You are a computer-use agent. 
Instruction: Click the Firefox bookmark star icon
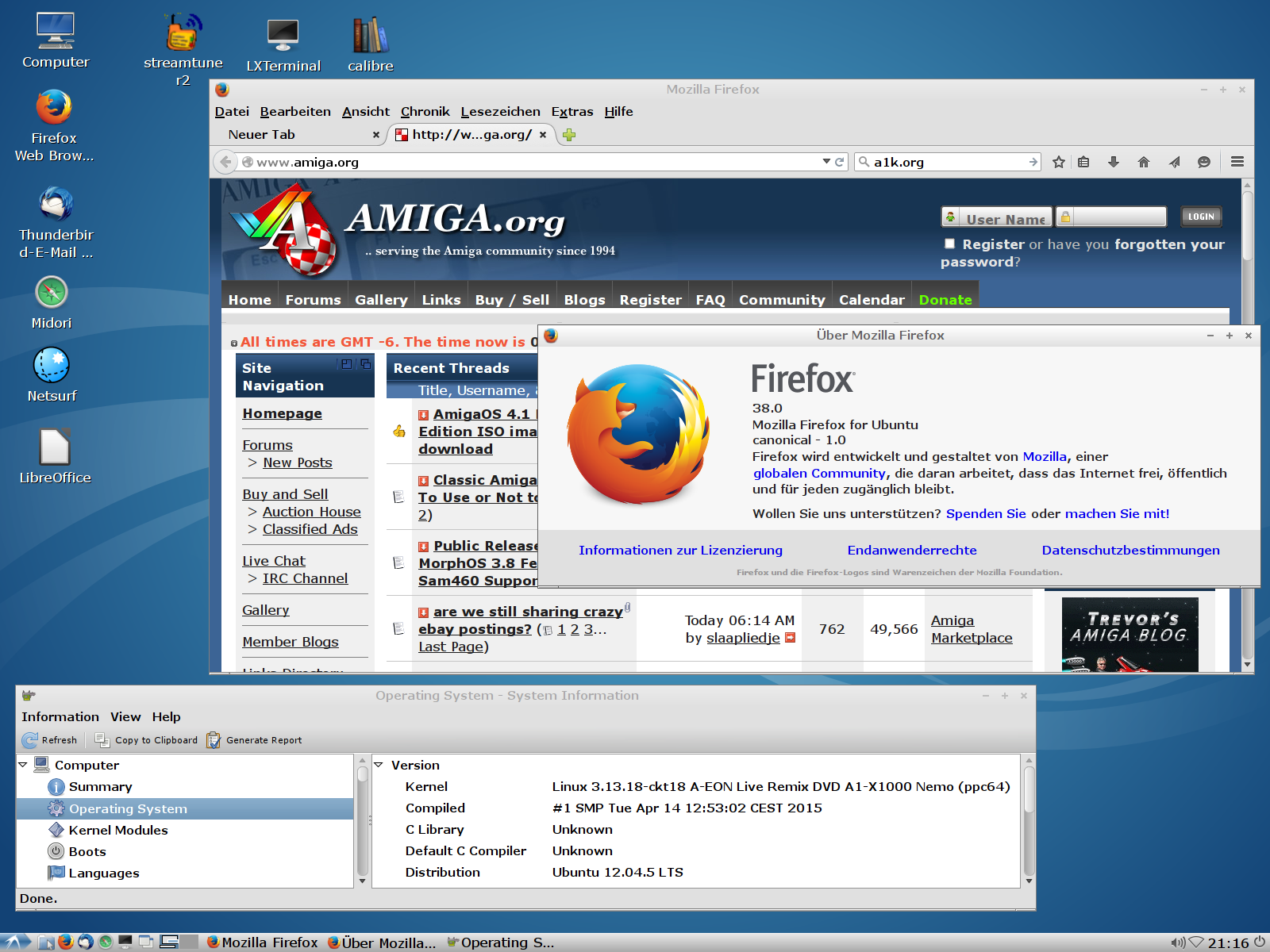[x=1058, y=162]
